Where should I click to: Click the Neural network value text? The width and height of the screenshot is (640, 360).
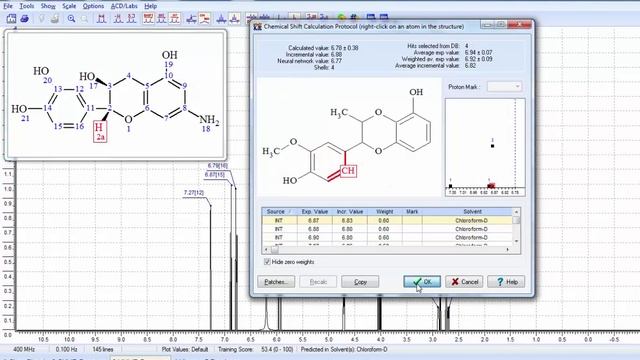click(x=310, y=61)
